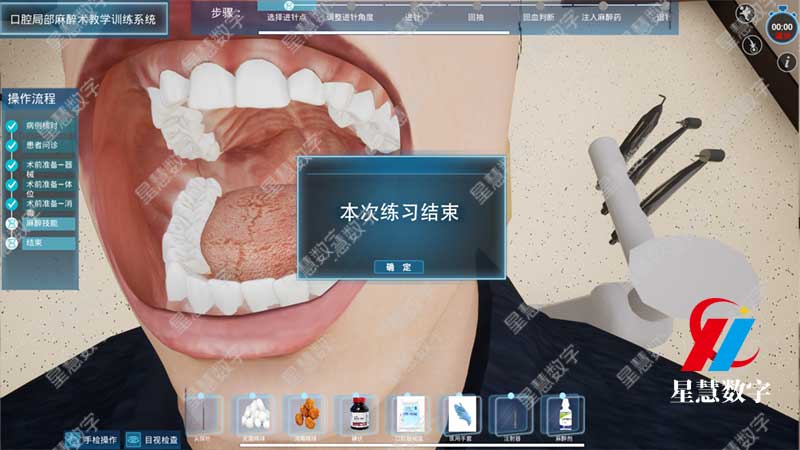Go to 调整进针角度 step tab
Image resolution: width=800 pixels, height=450 pixels.
[355, 17]
